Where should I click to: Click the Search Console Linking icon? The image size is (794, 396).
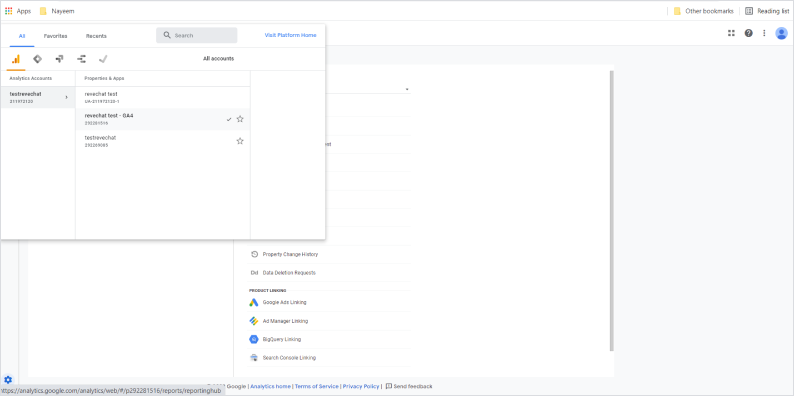pos(254,358)
